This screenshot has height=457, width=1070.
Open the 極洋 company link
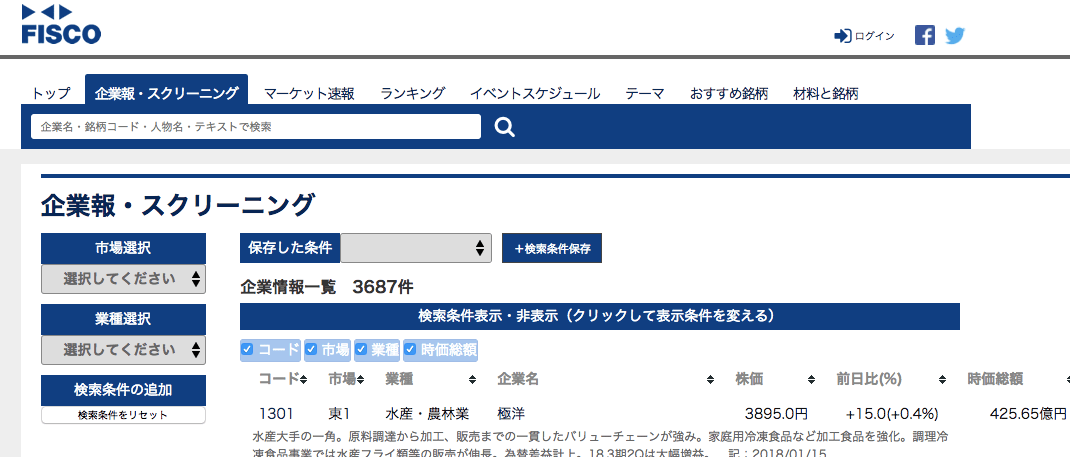[511, 413]
